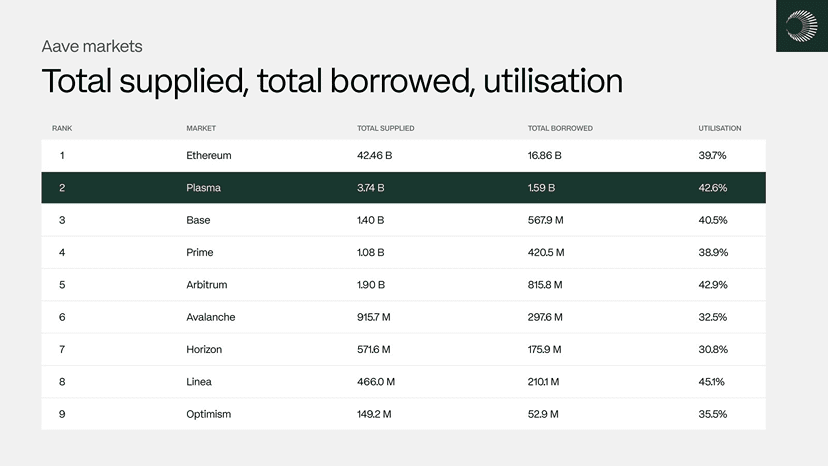Click the Linea market name
Image resolution: width=828 pixels, height=466 pixels.
click(199, 381)
